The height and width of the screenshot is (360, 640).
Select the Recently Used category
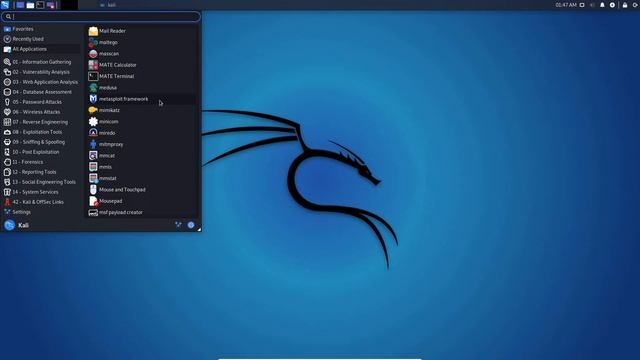point(41,39)
